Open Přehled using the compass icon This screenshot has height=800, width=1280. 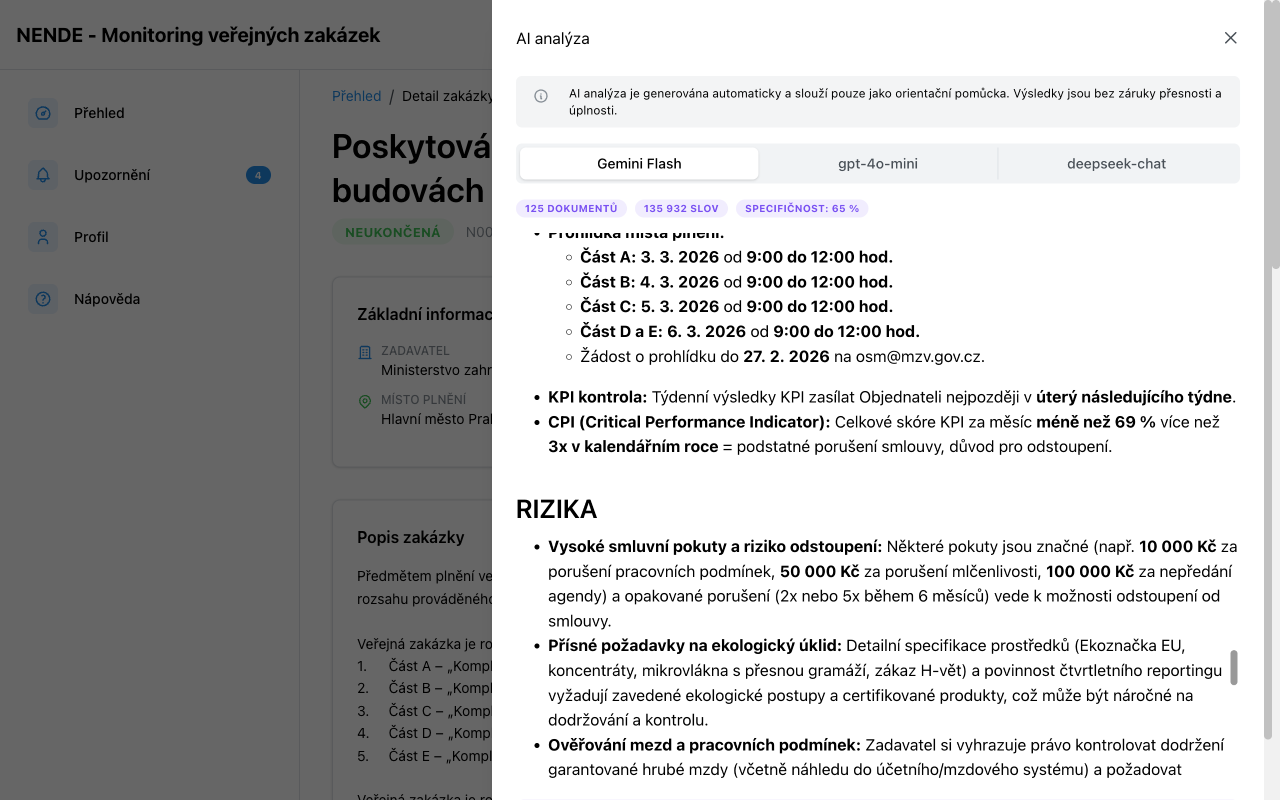pyautogui.click(x=42, y=113)
